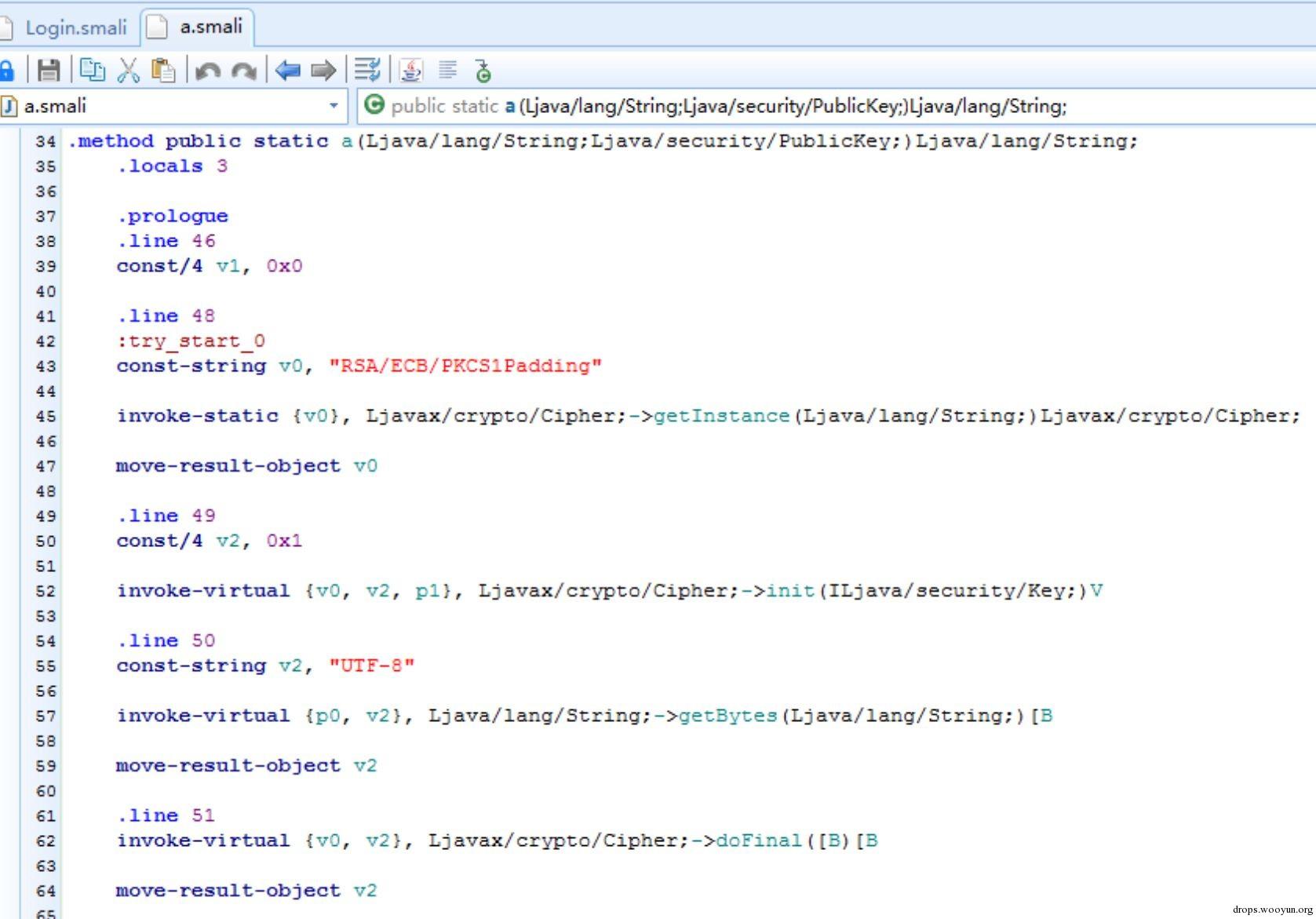Click the save floppy disk icon

click(x=49, y=71)
